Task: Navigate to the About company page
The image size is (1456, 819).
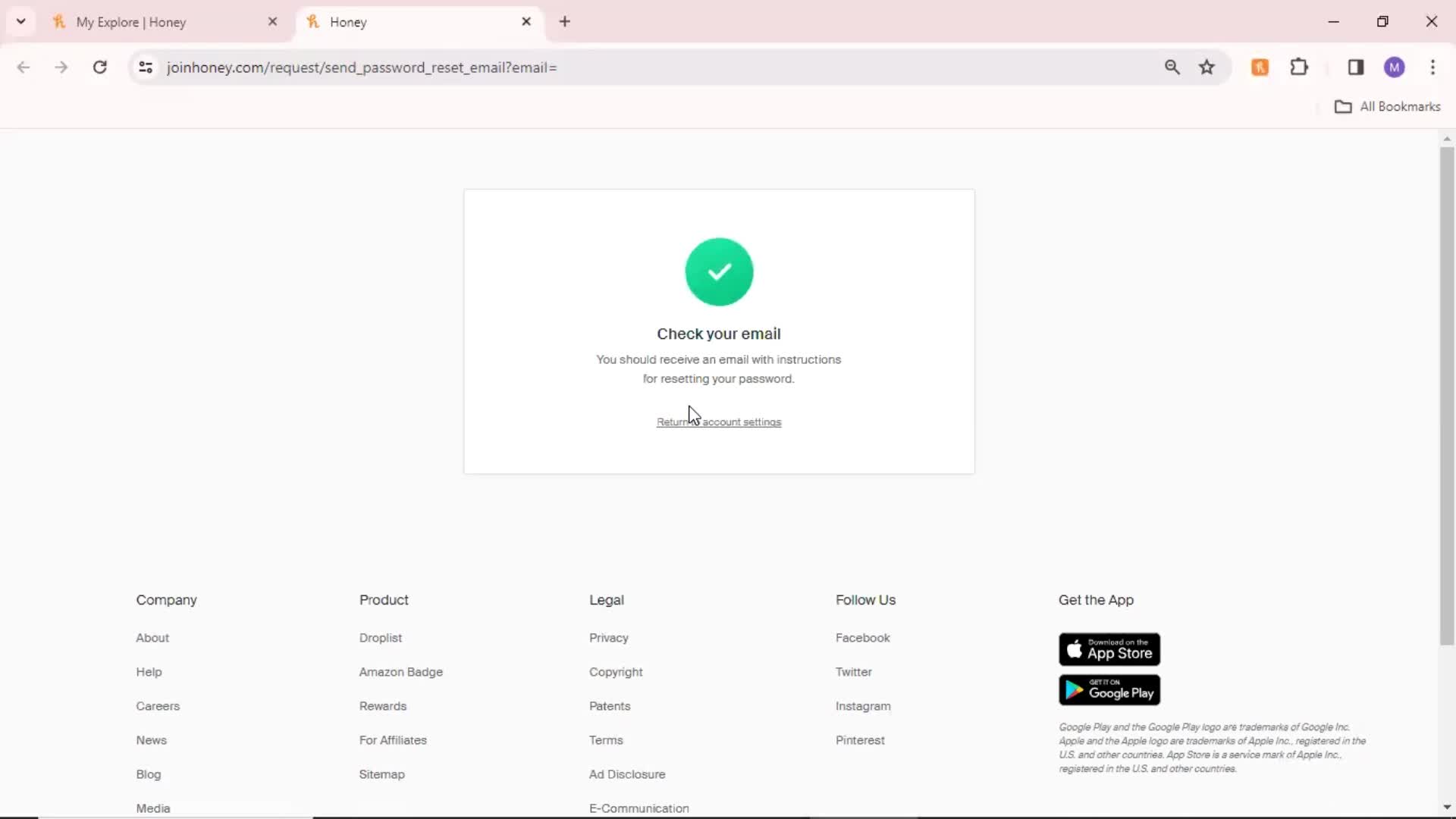Action: click(x=152, y=637)
